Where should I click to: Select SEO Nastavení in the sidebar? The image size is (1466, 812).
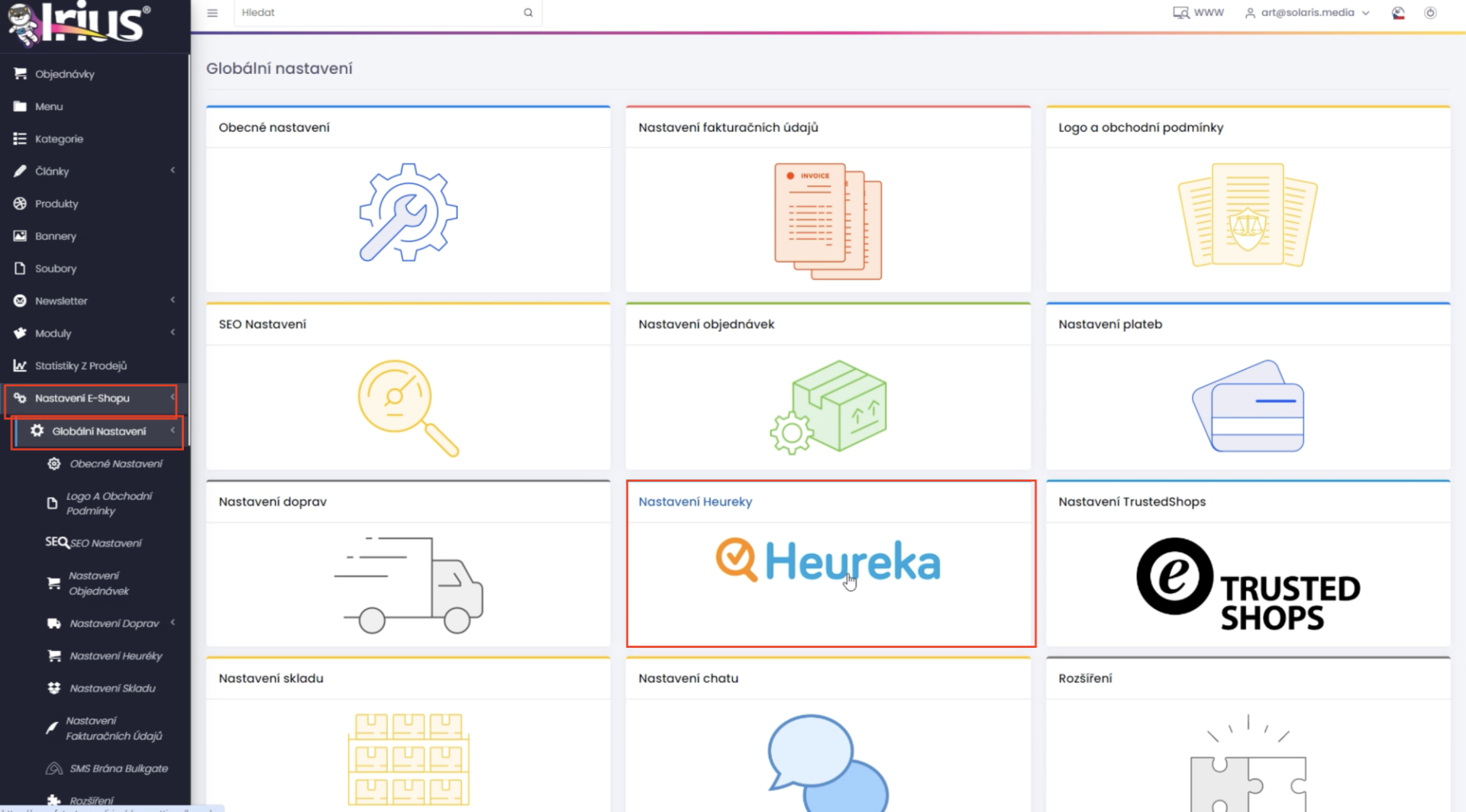coord(106,543)
